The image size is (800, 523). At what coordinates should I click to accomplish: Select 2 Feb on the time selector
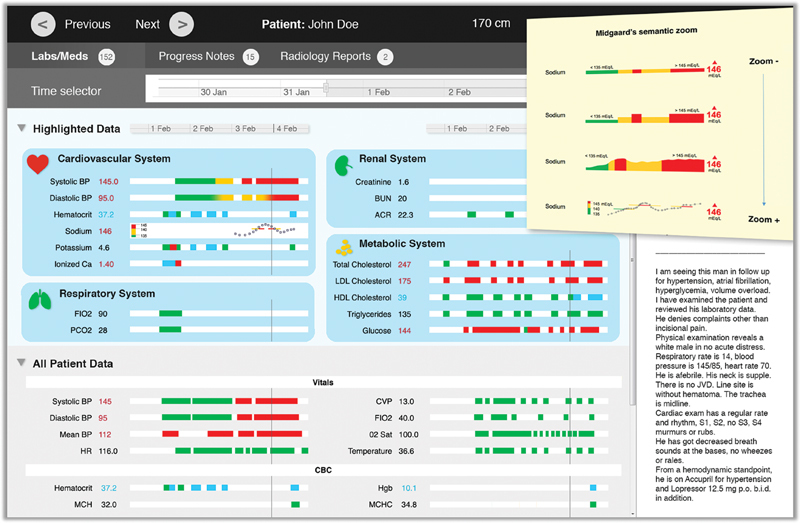tap(459, 92)
